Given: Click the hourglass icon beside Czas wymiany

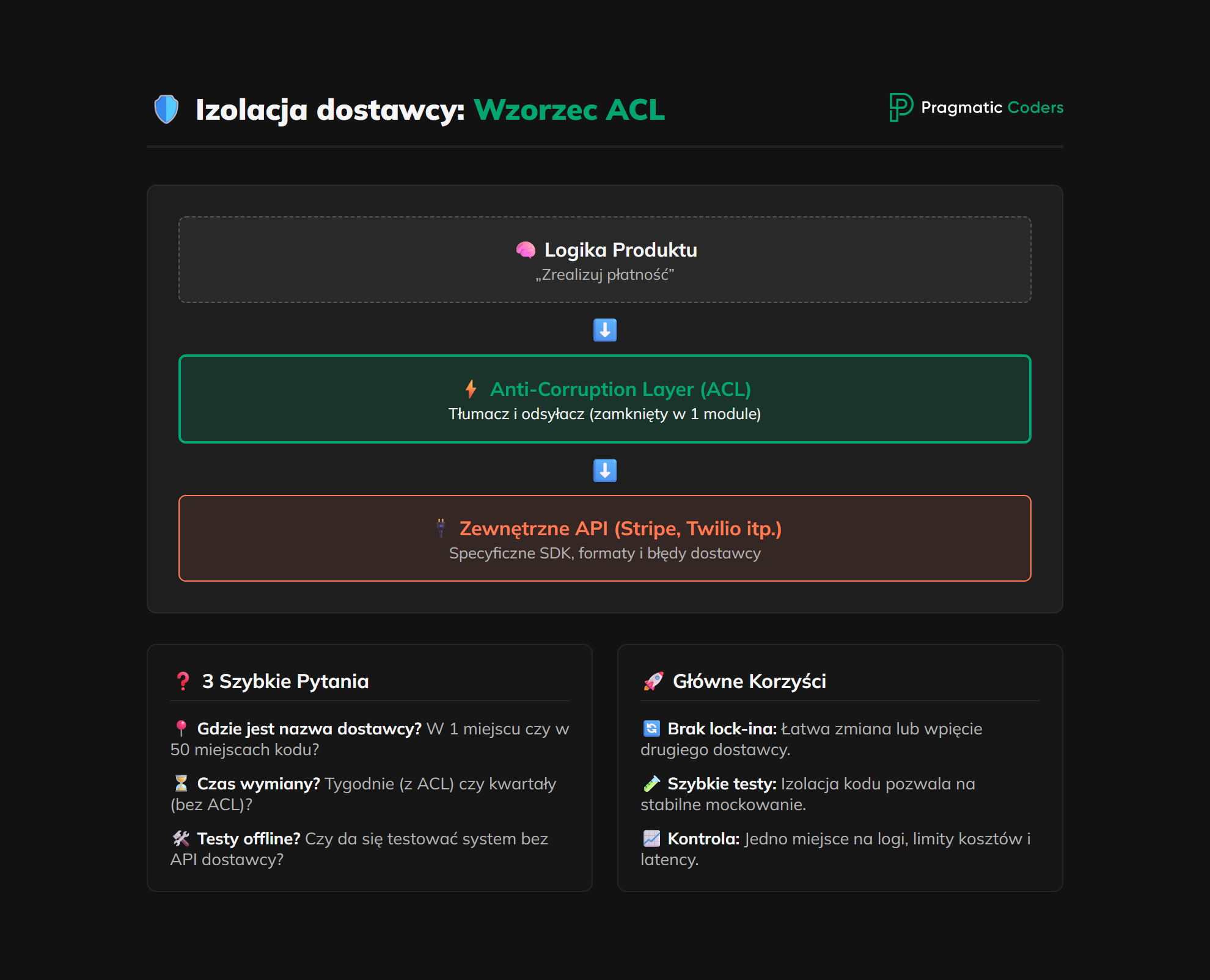Looking at the screenshot, I should click(181, 783).
